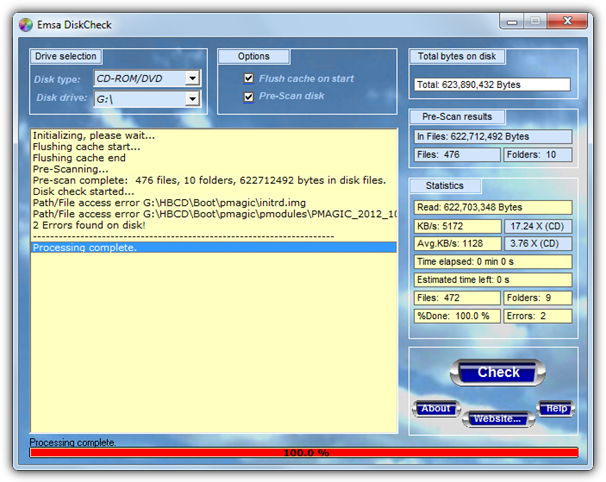Click the Check button

(x=498, y=372)
